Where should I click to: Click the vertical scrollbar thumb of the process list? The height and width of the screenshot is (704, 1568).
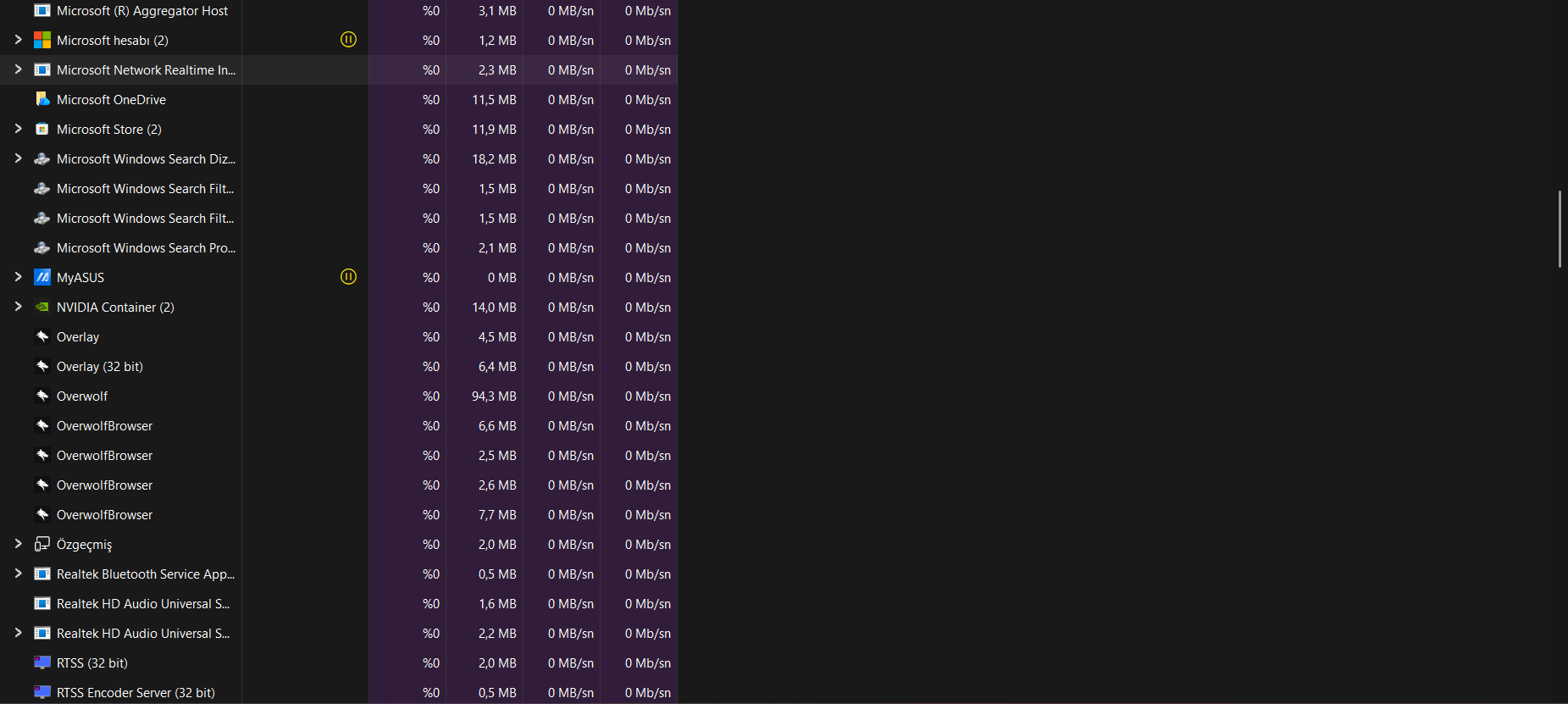click(1560, 230)
